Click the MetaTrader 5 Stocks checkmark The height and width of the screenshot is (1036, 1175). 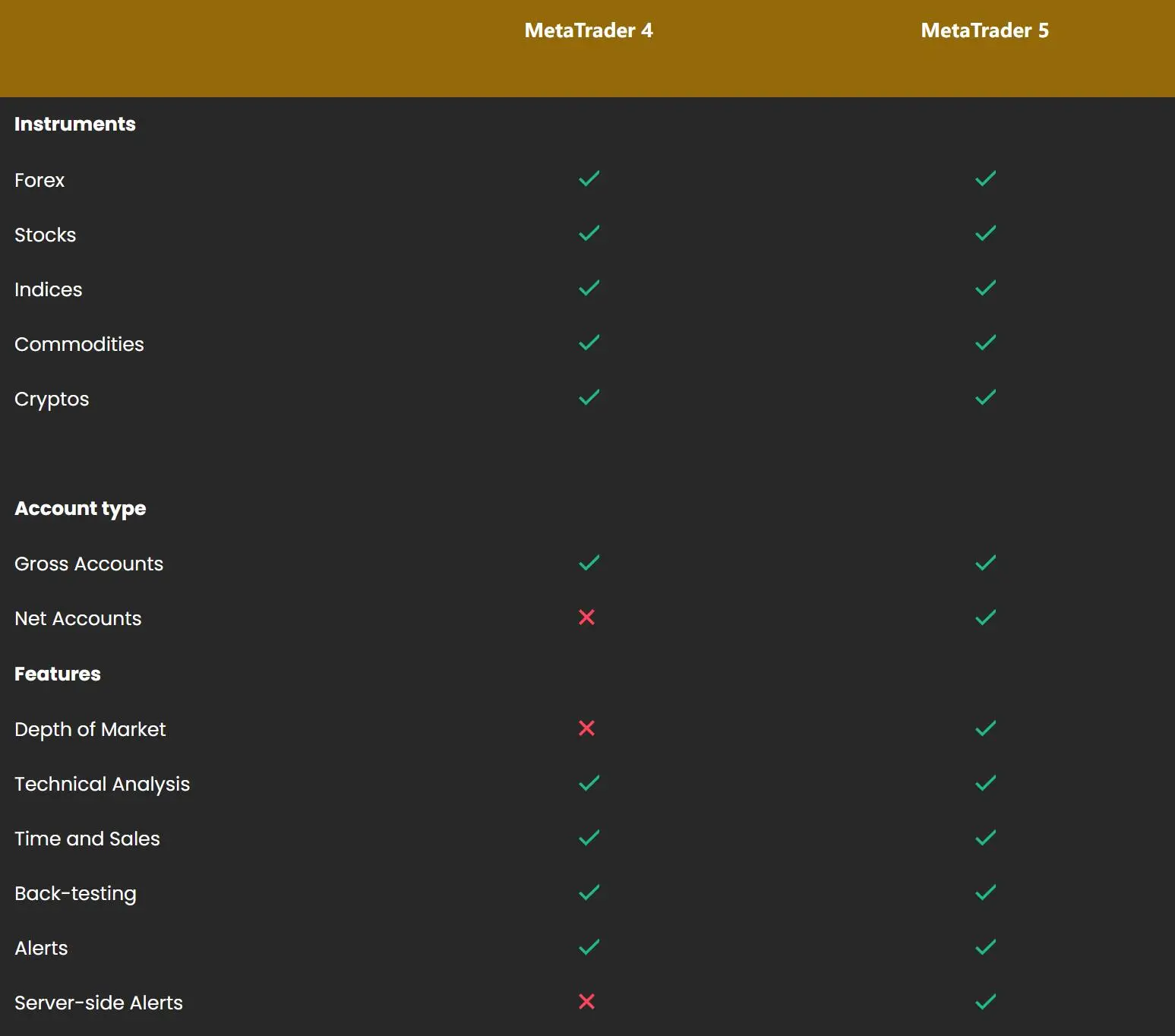(986, 233)
